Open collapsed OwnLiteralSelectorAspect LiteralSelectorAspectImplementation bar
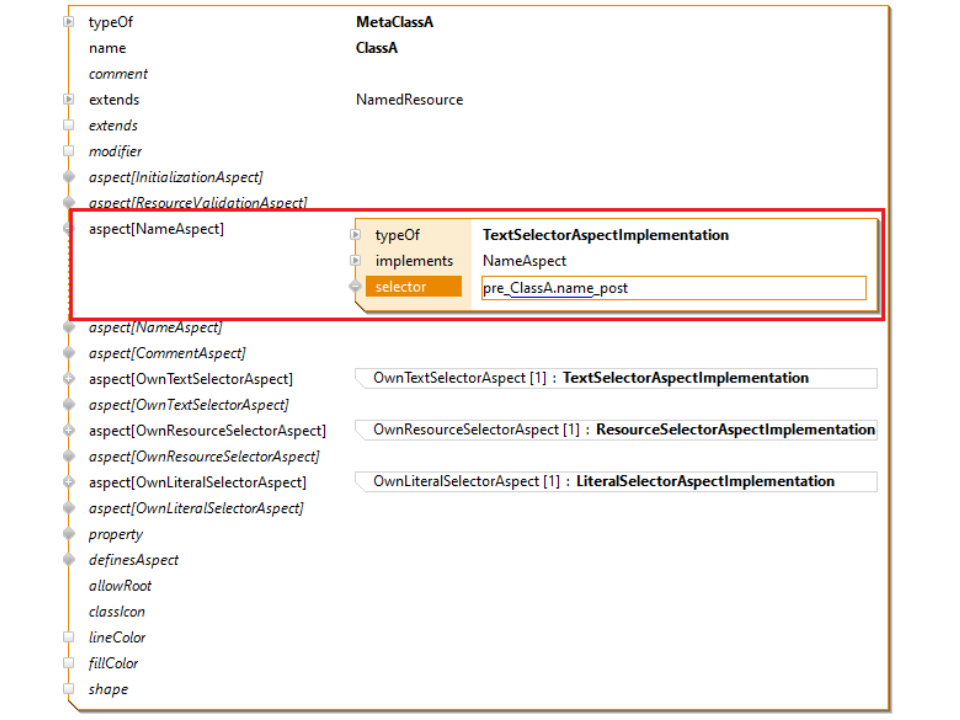This screenshot has width=960, height=720. [x=615, y=481]
